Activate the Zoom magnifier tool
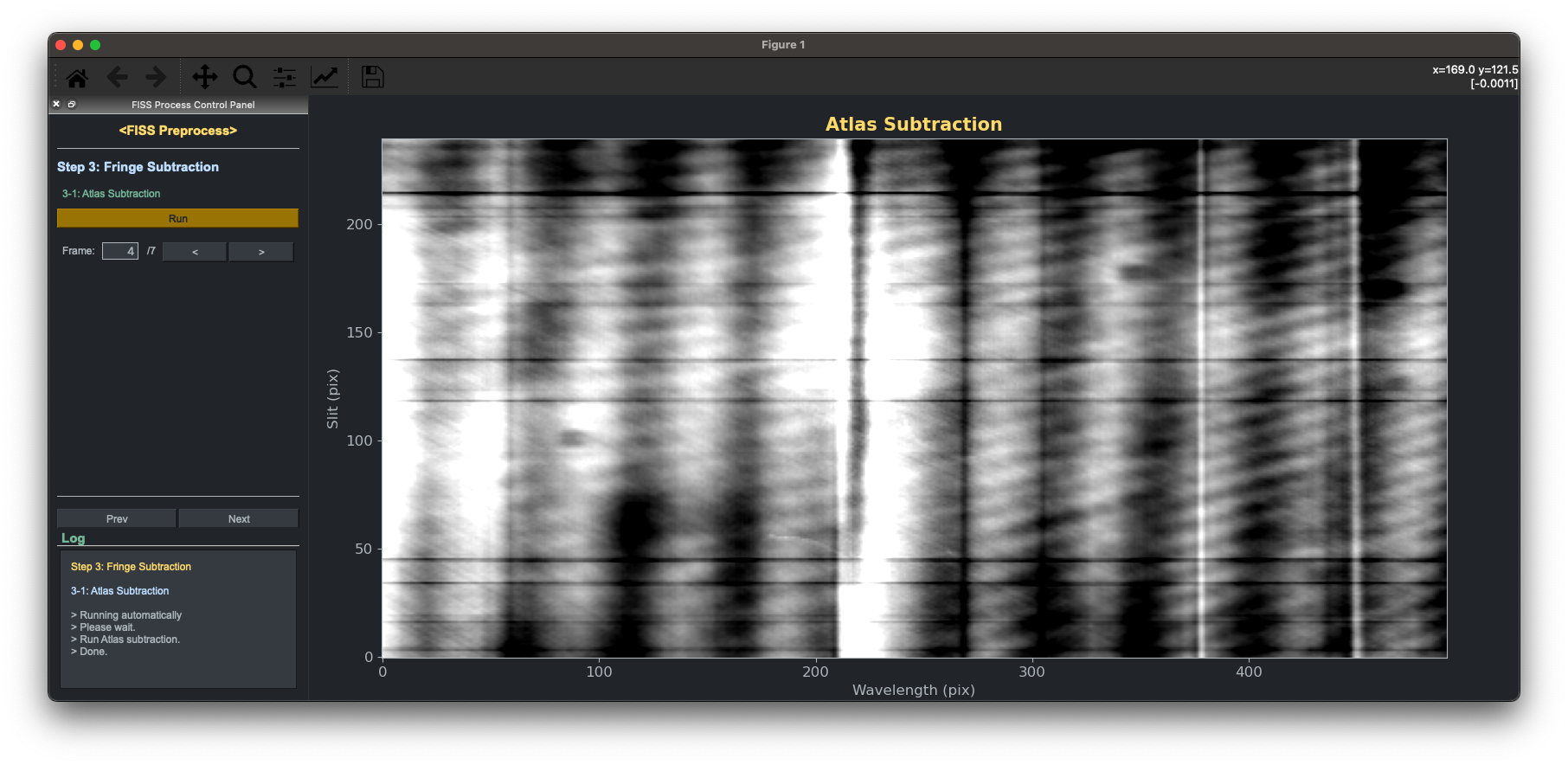 pos(245,77)
